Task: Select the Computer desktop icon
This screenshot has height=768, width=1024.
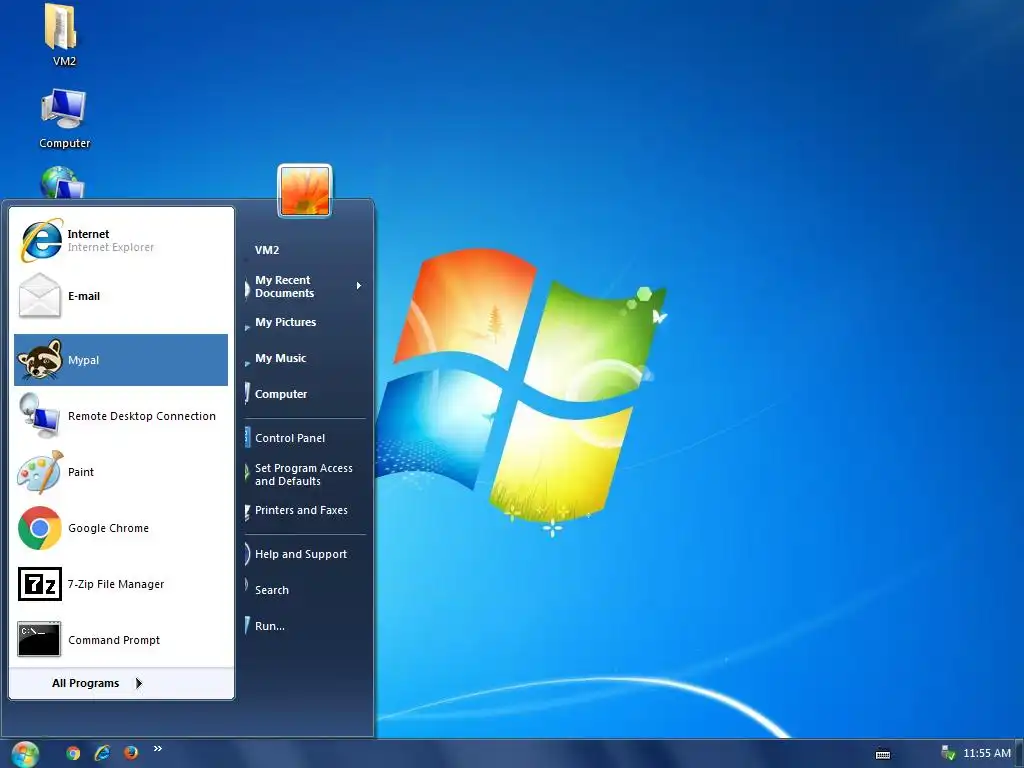Action: coord(64,118)
